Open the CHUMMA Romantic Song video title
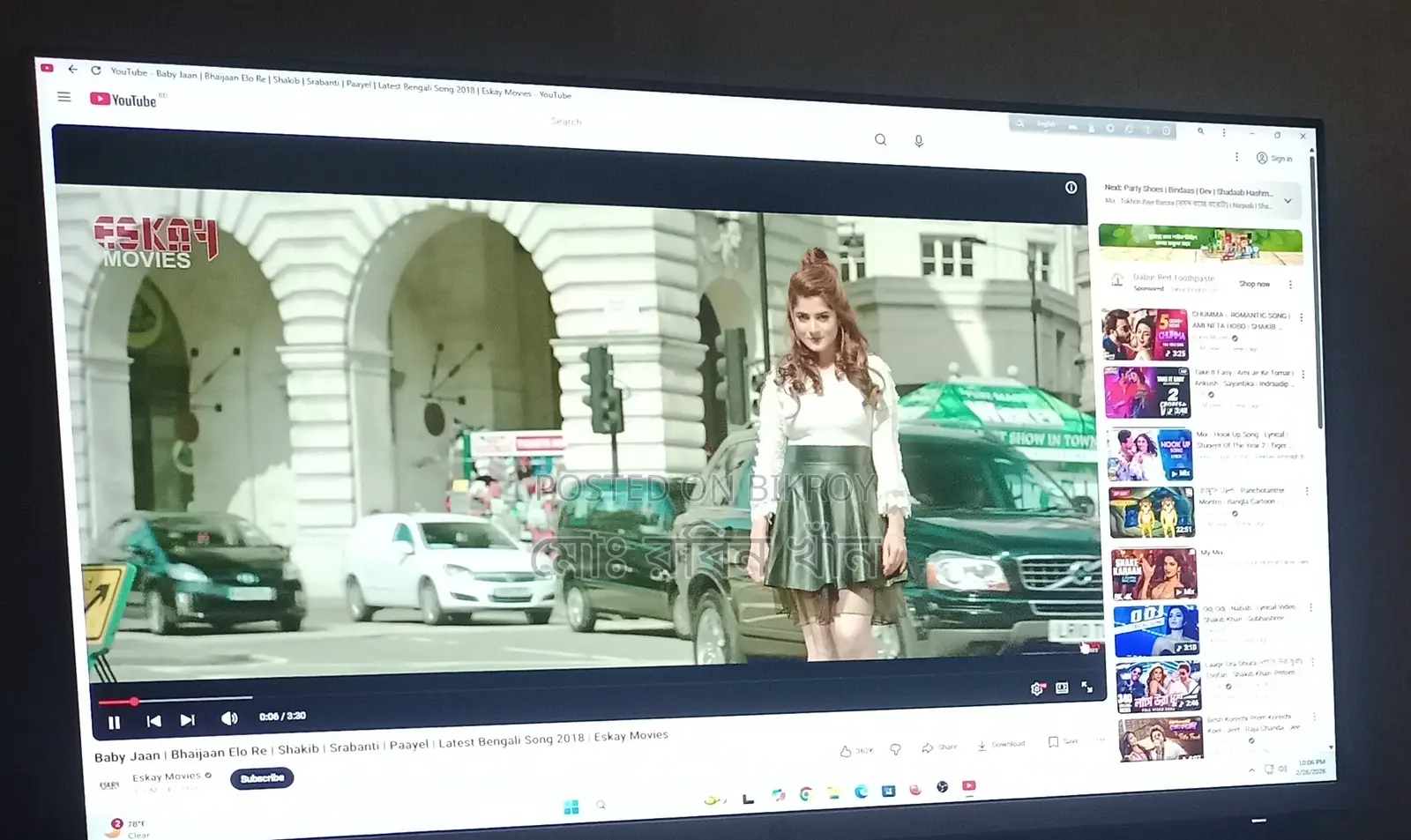The image size is (1411, 840). coord(1241,320)
